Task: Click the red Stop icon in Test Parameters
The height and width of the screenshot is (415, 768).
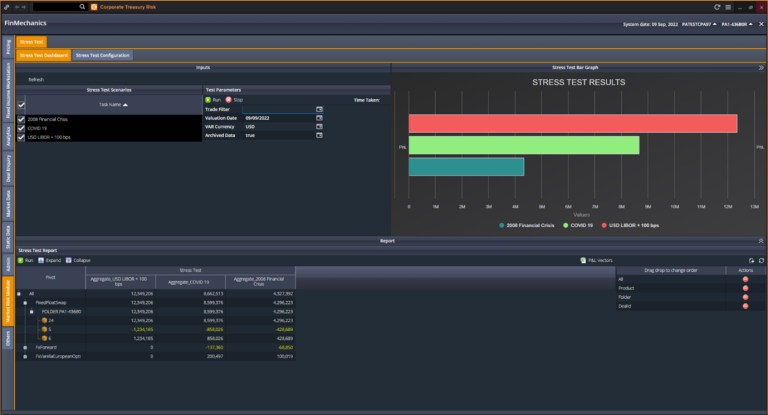Action: 229,99
